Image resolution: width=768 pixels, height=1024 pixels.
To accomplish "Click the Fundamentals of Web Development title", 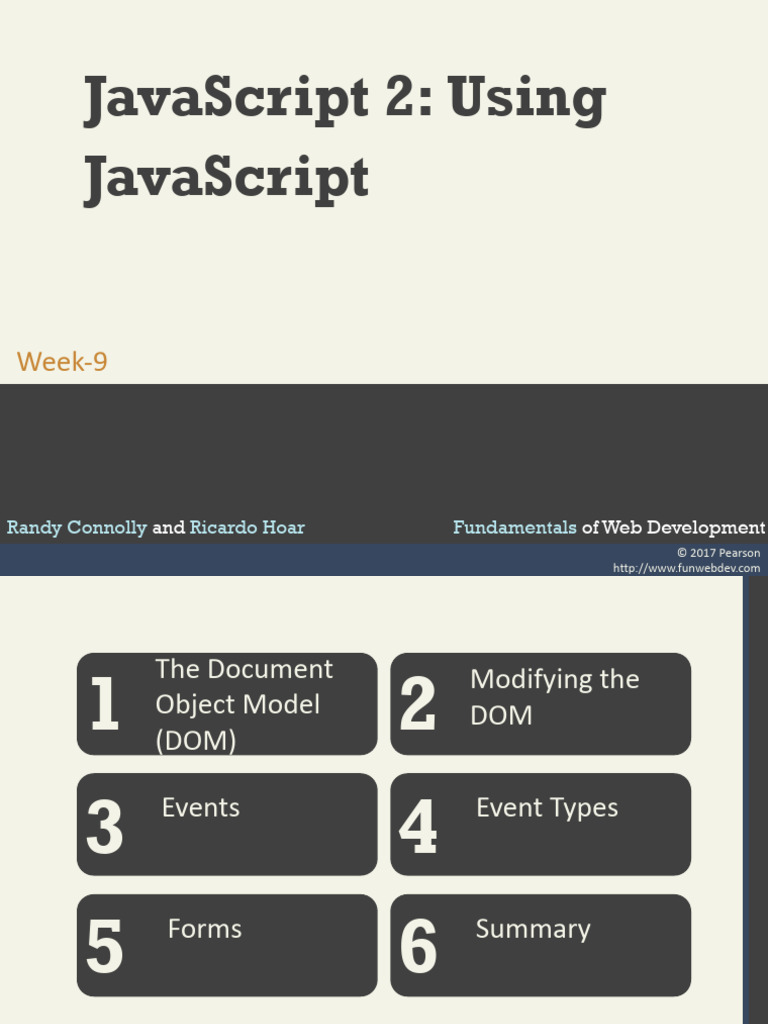I will tap(609, 528).
